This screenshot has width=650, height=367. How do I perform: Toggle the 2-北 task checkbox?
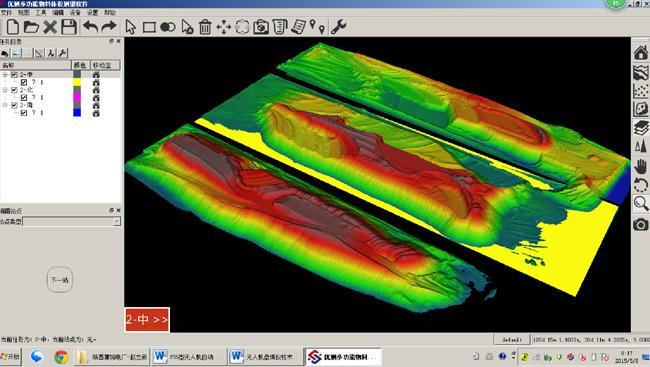[x=14, y=90]
